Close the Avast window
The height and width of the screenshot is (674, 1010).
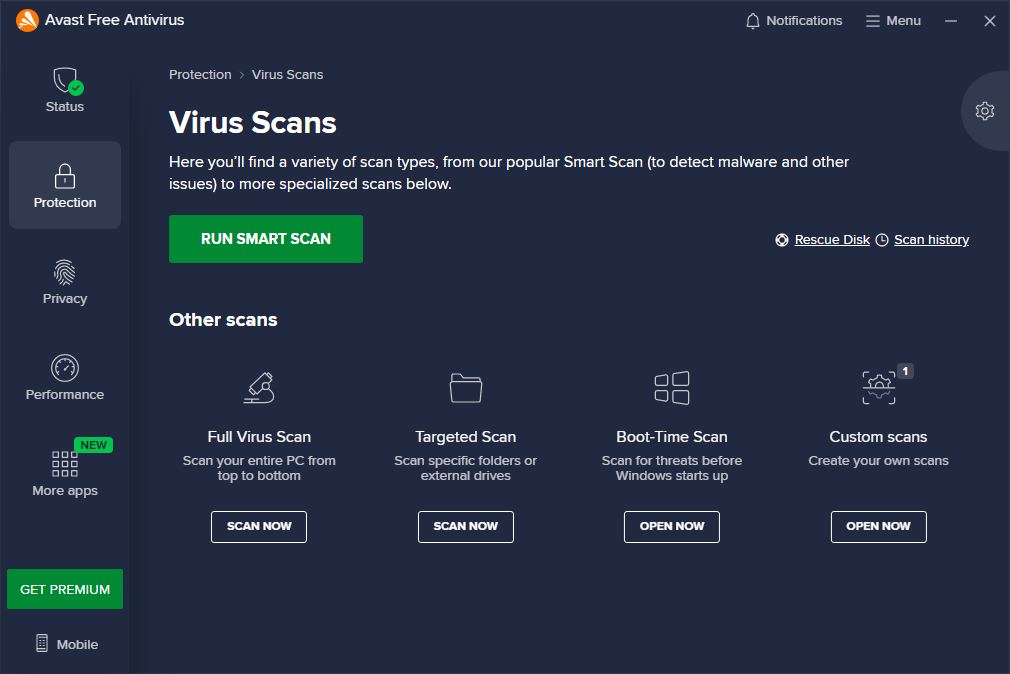coord(990,21)
